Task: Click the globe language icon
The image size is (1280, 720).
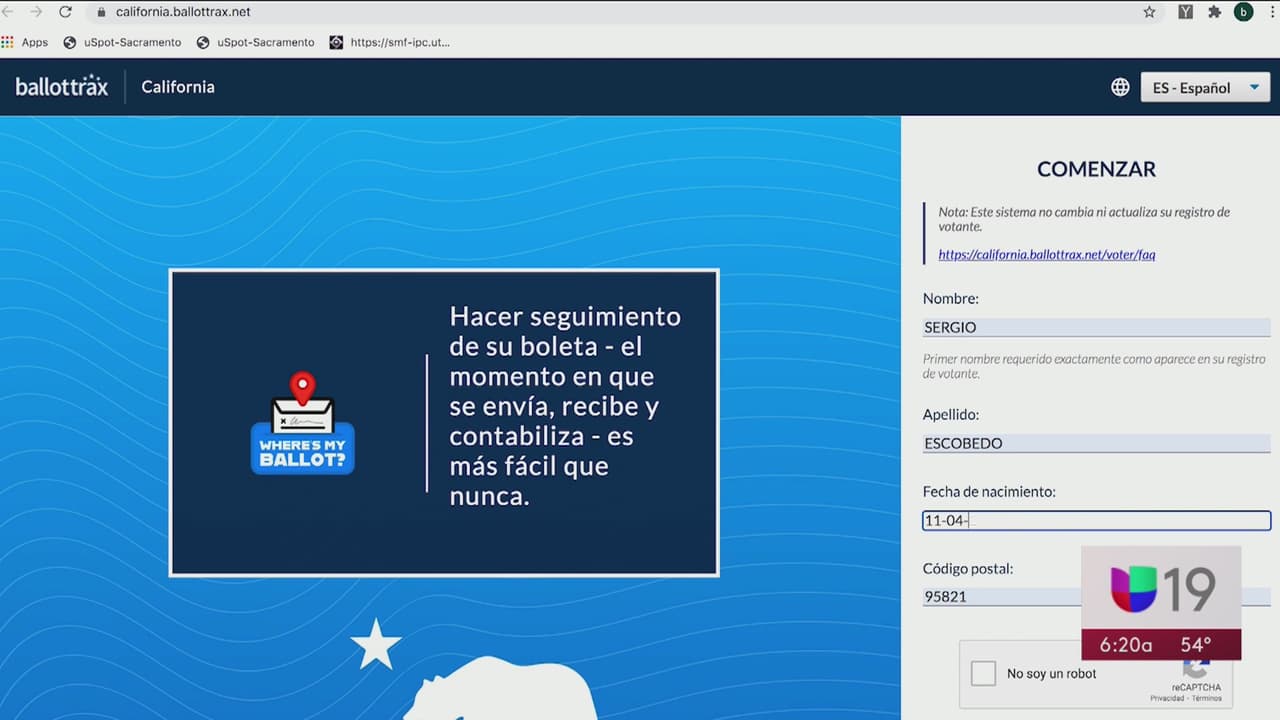Action: pyautogui.click(x=1120, y=87)
